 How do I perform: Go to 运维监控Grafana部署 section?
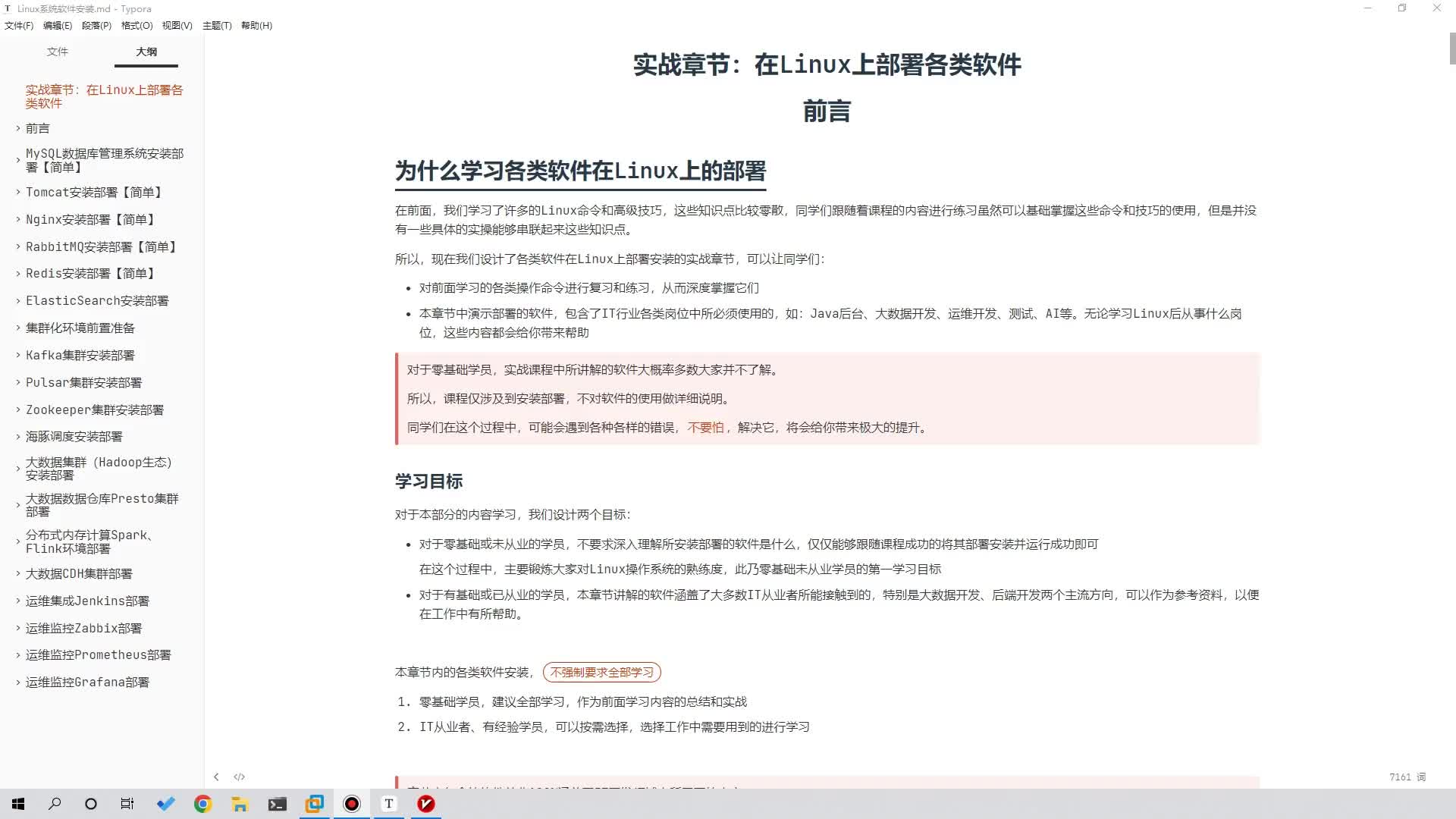coord(87,682)
